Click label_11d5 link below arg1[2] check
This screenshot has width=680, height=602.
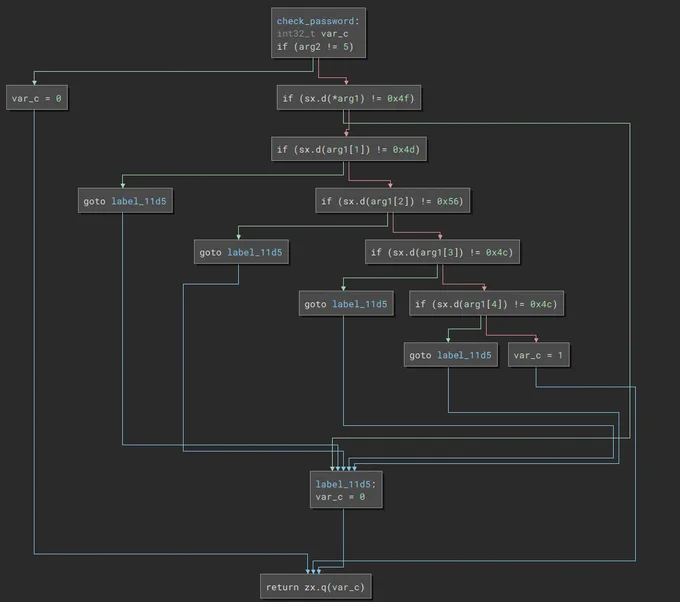[255, 252]
